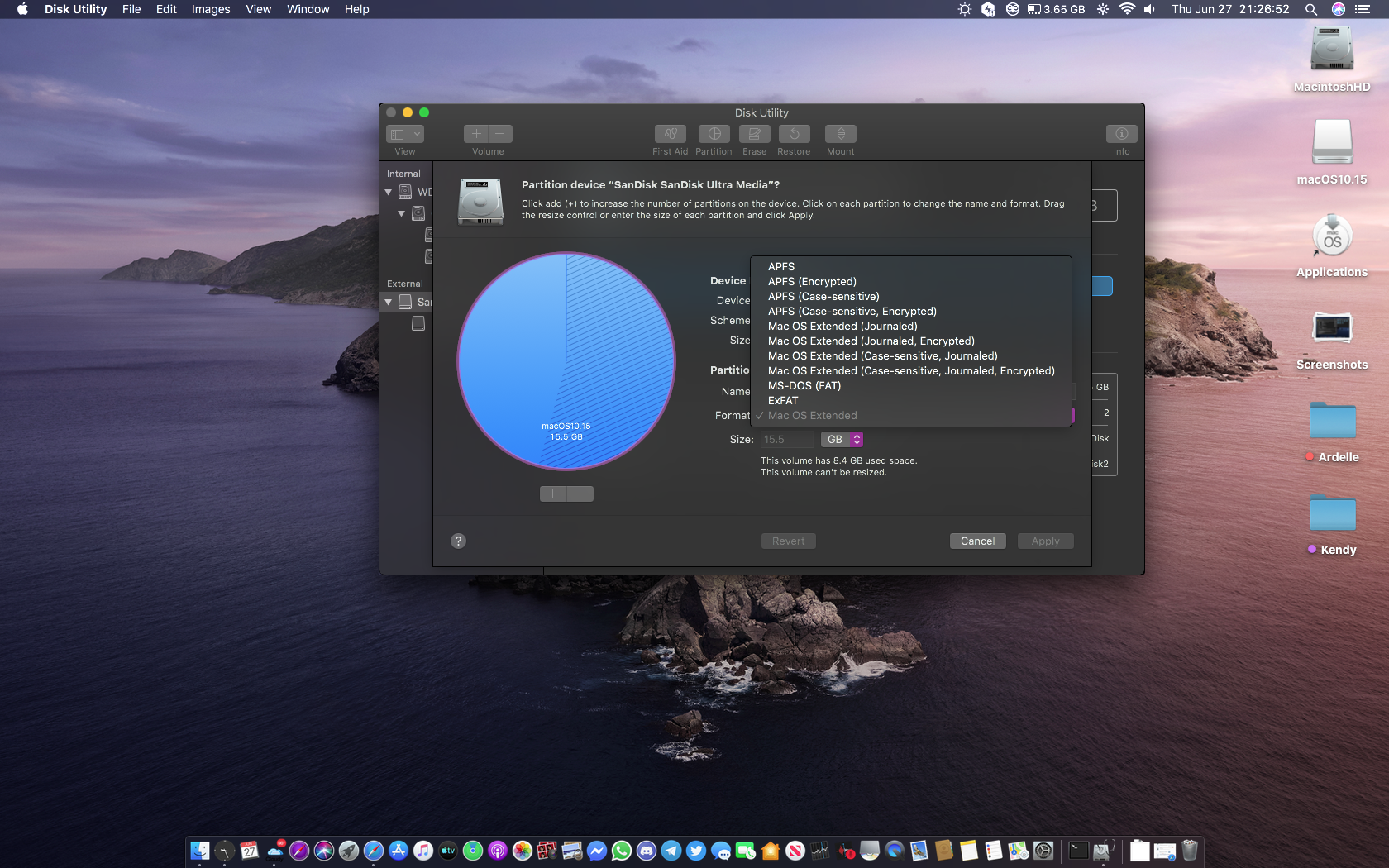Click the 3.65 GB memory status item

pos(1056,9)
